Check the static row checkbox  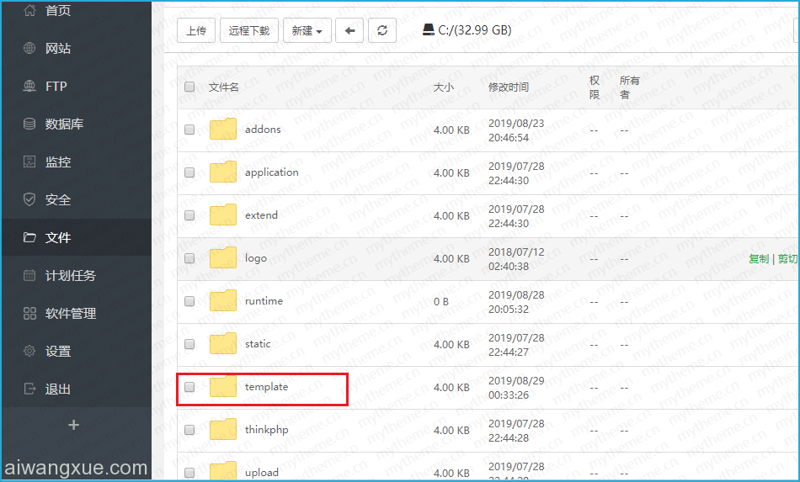(189, 344)
